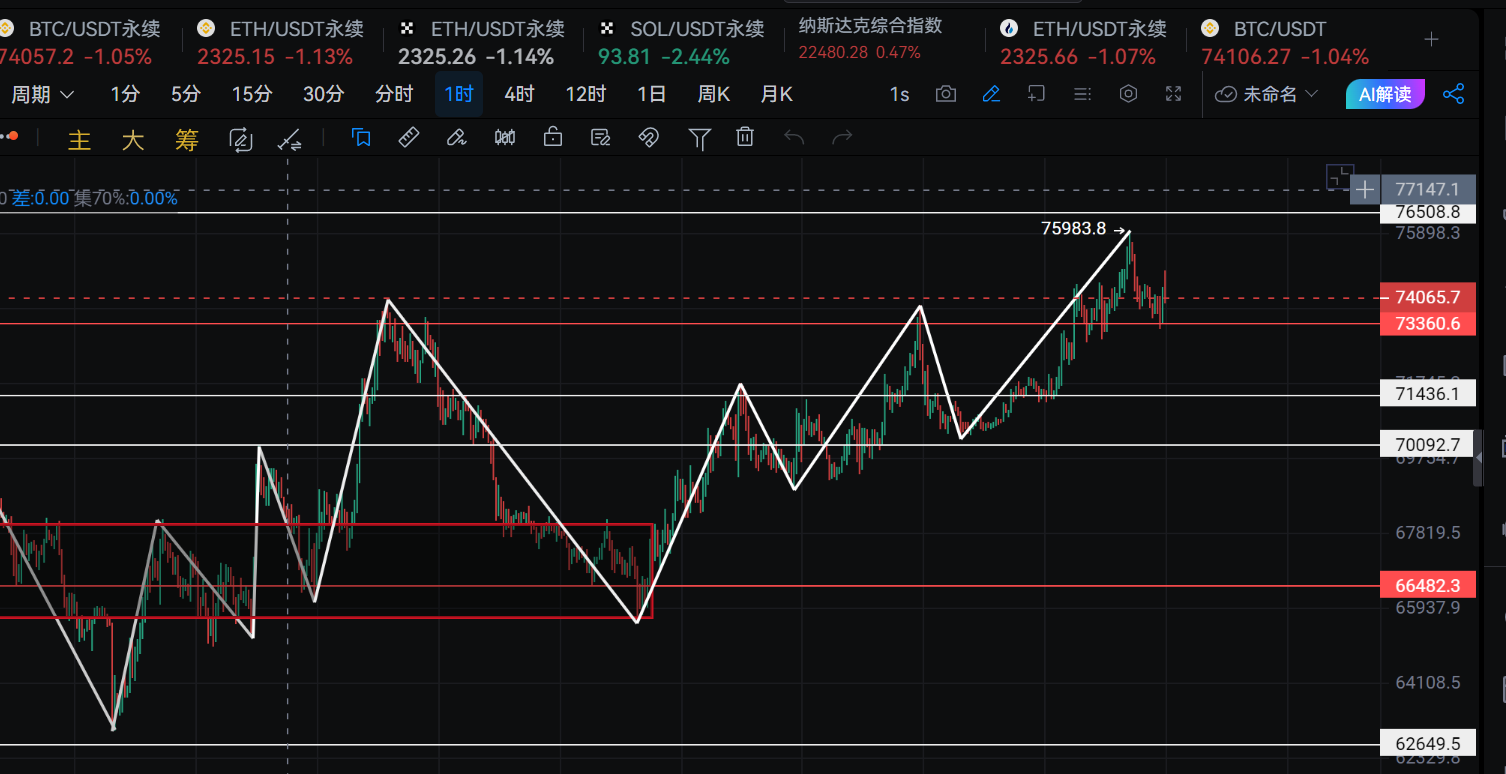Take a chart screenshot with camera icon
The width and height of the screenshot is (1506, 774).
[945, 94]
